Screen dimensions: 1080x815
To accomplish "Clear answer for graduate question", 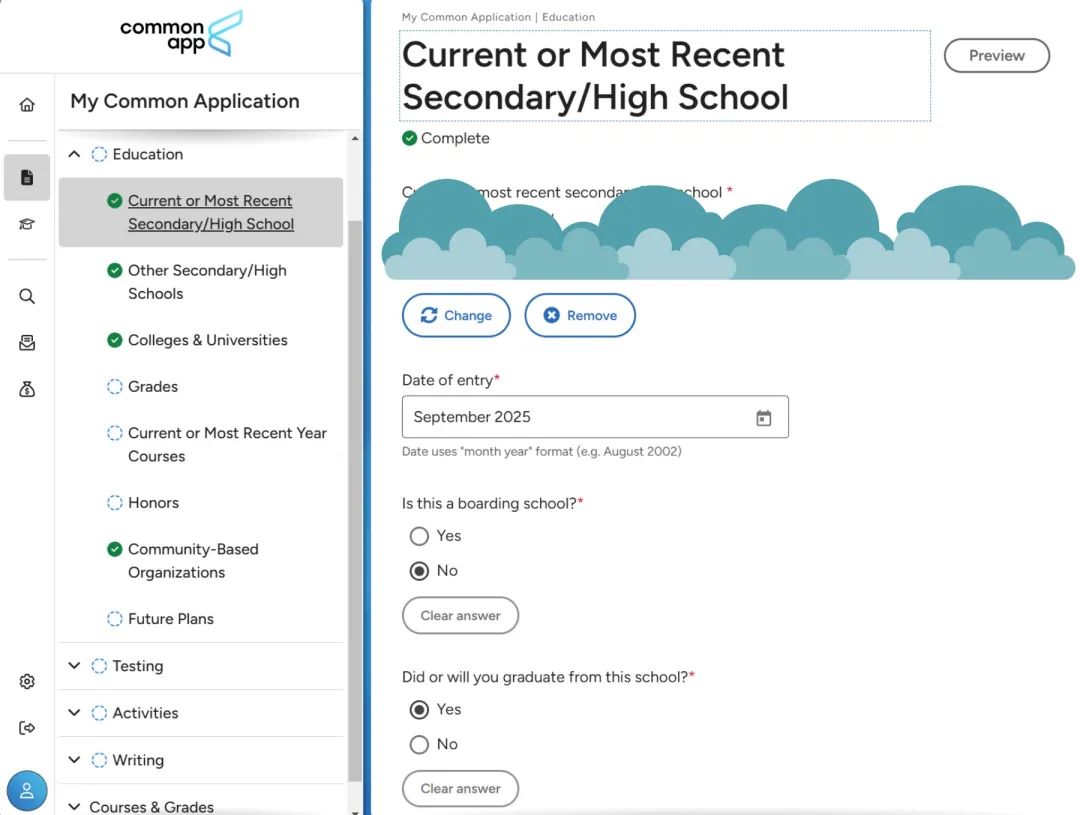I will coord(460,789).
